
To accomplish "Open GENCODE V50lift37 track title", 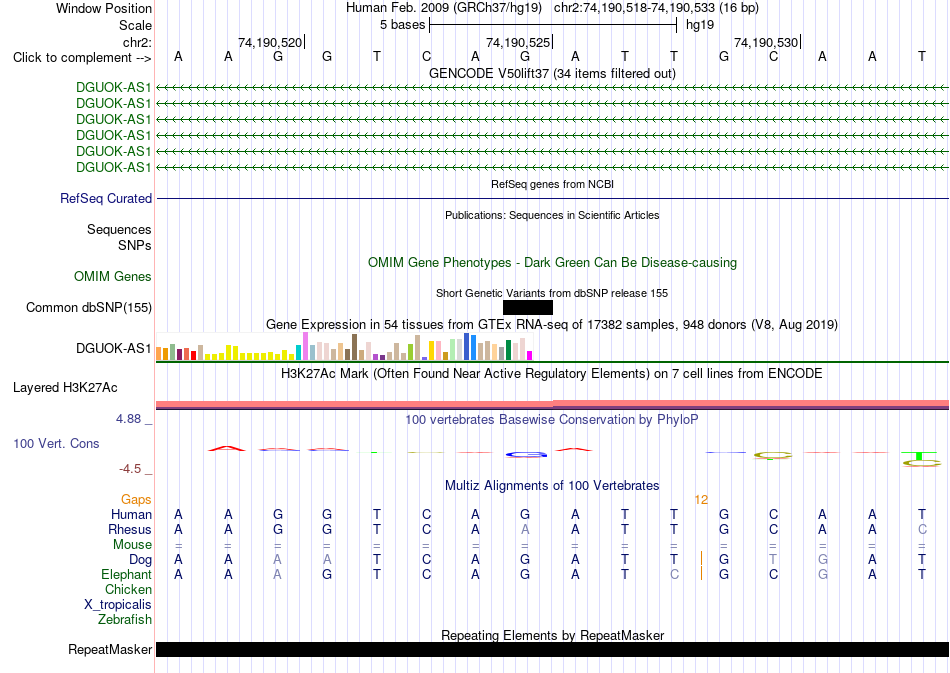I will tap(552, 73).
